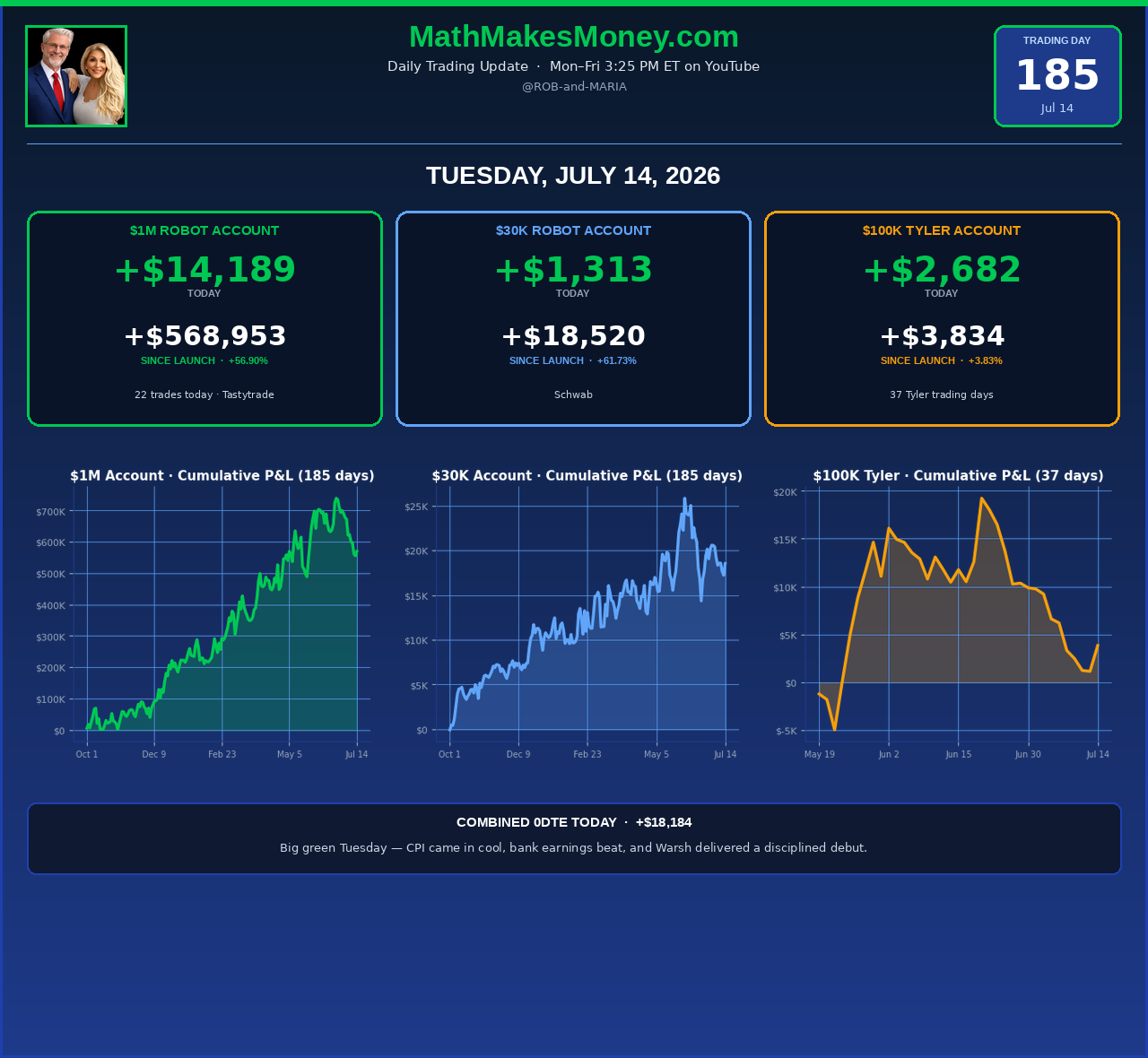The image size is (1148, 1058).
Task: Click the green line peak in $1M chart
Action: (x=336, y=499)
